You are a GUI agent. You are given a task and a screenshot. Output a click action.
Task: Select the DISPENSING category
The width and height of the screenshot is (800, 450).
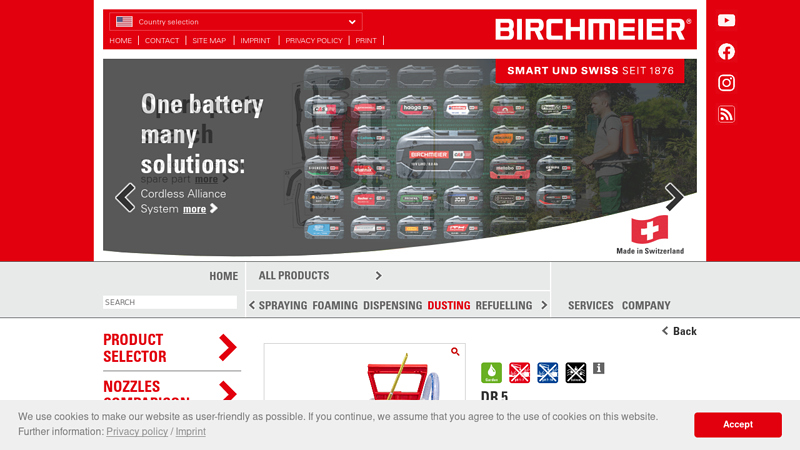[392, 305]
